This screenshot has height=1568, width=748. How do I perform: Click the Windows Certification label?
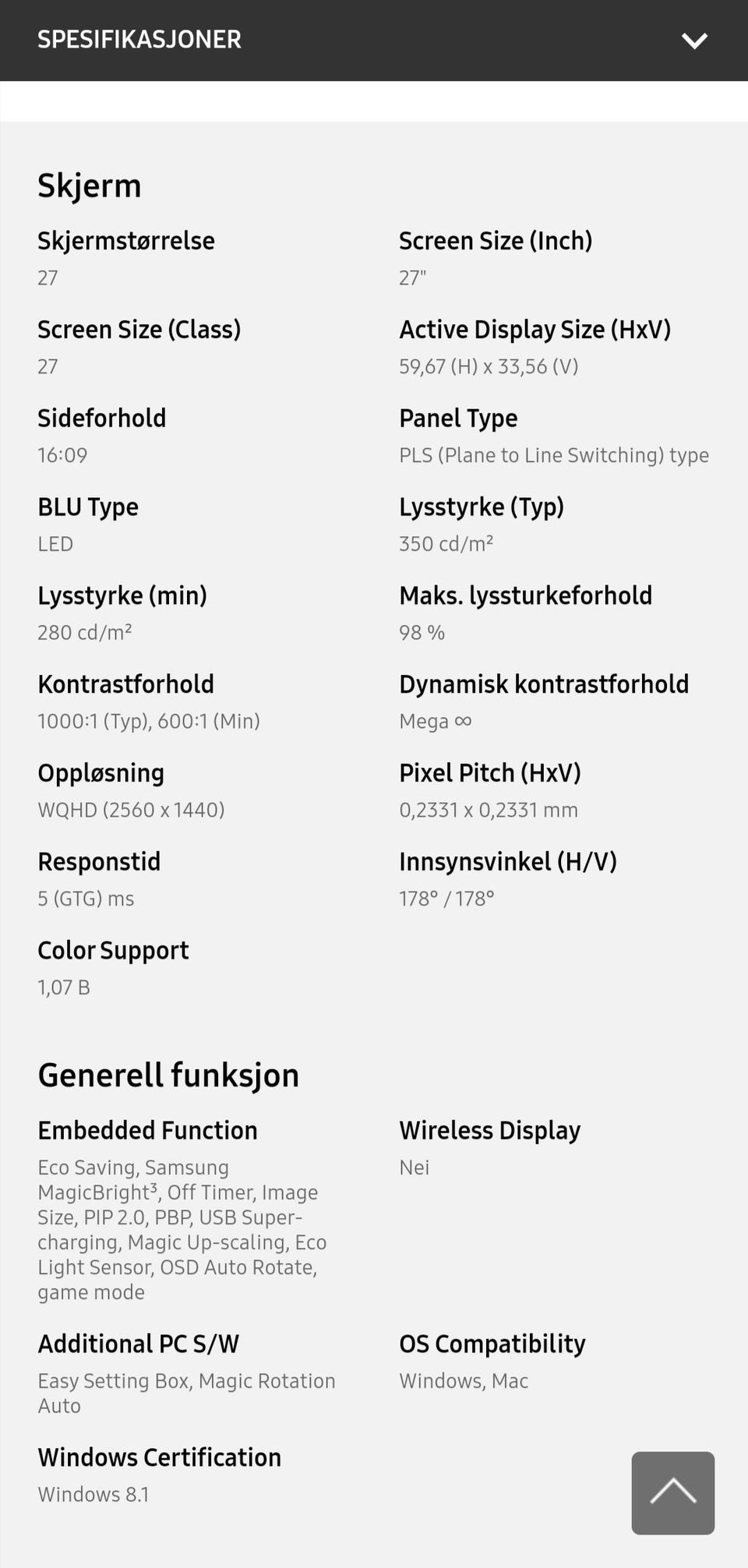pyautogui.click(x=159, y=1457)
